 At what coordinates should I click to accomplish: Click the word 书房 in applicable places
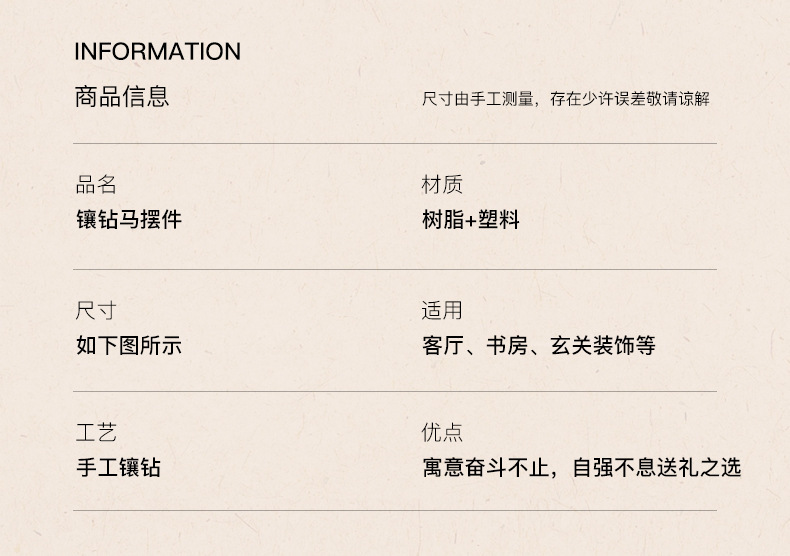(x=507, y=345)
